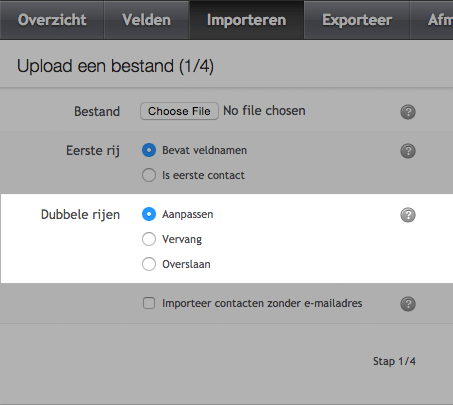Image resolution: width=453 pixels, height=405 pixels.
Task: Click the Vervang label text
Action: click(182, 239)
